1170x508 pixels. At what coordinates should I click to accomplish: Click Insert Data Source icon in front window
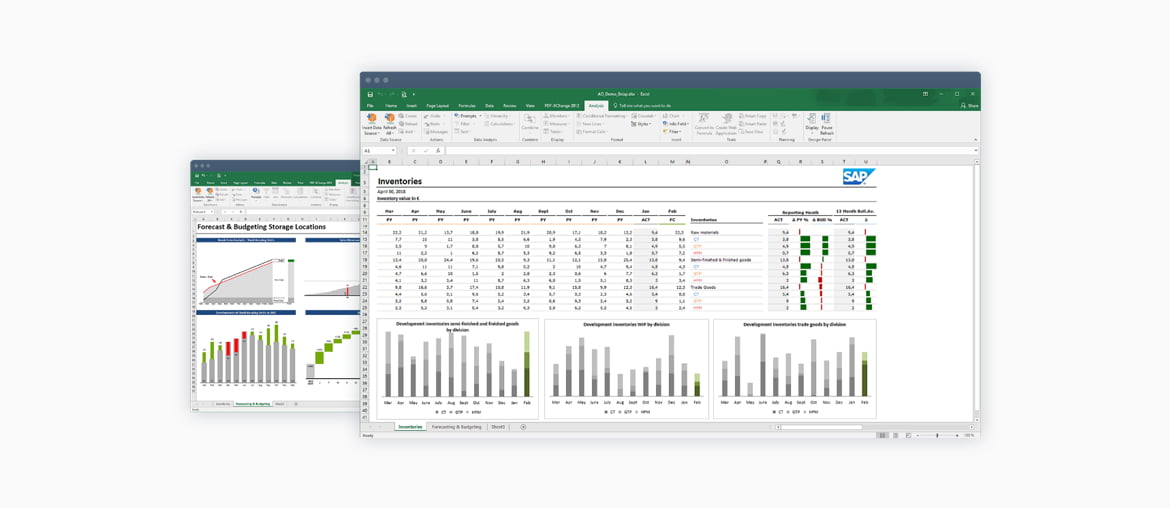[x=372, y=117]
